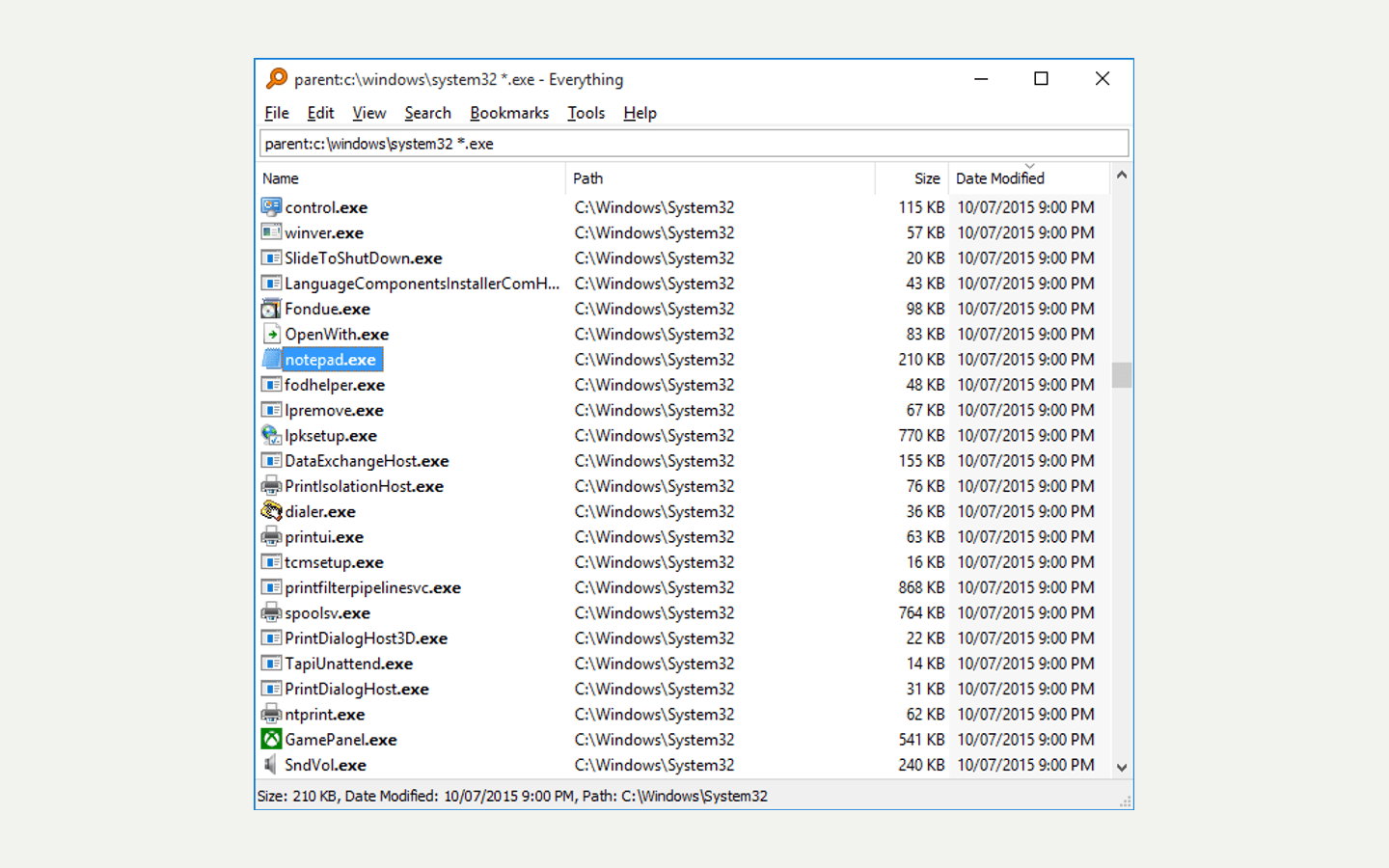Select the printfilterpipelinesvc.exe file name
Image resolution: width=1389 pixels, height=868 pixels.
372,587
